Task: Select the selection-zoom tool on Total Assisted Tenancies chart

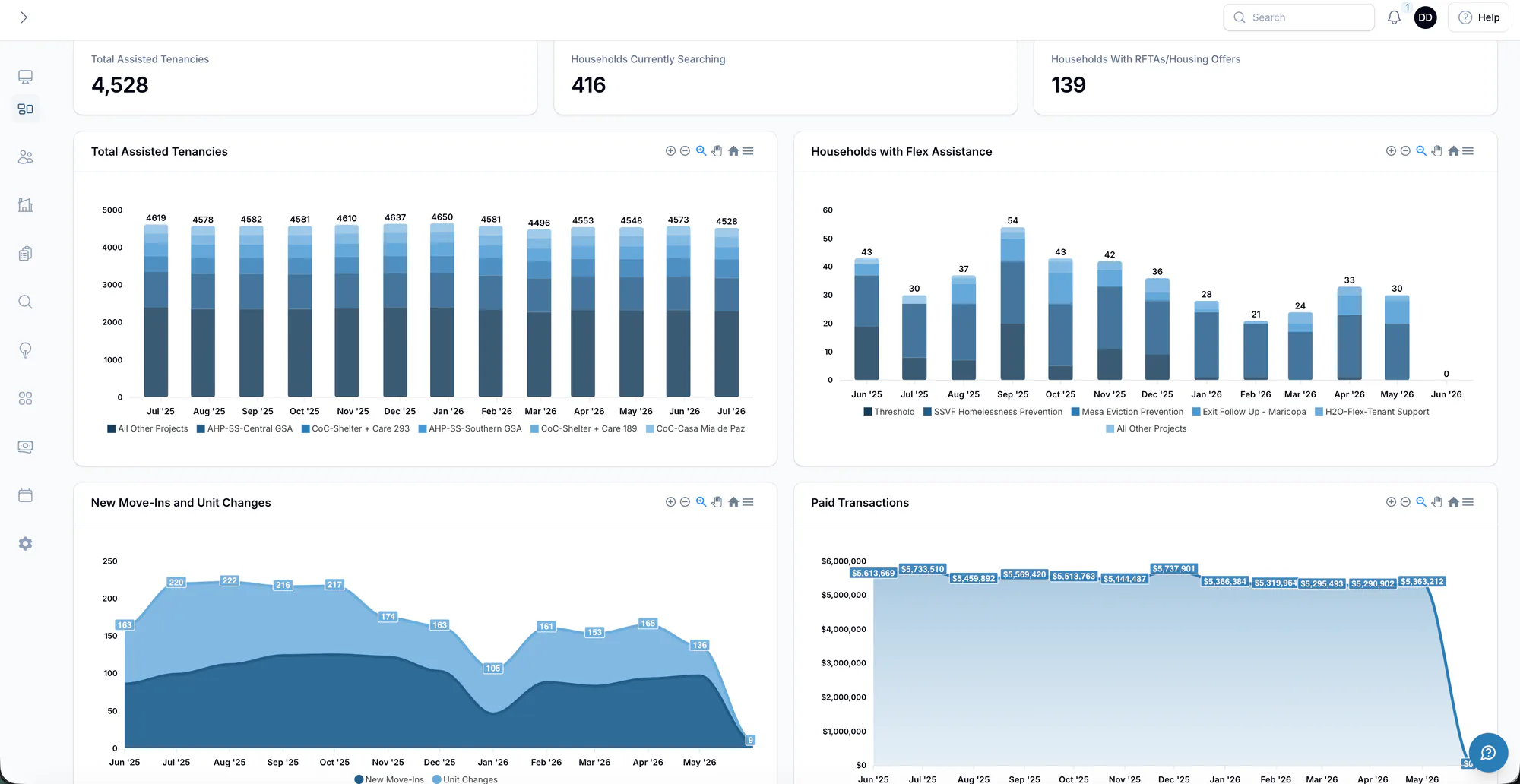Action: 701,151
